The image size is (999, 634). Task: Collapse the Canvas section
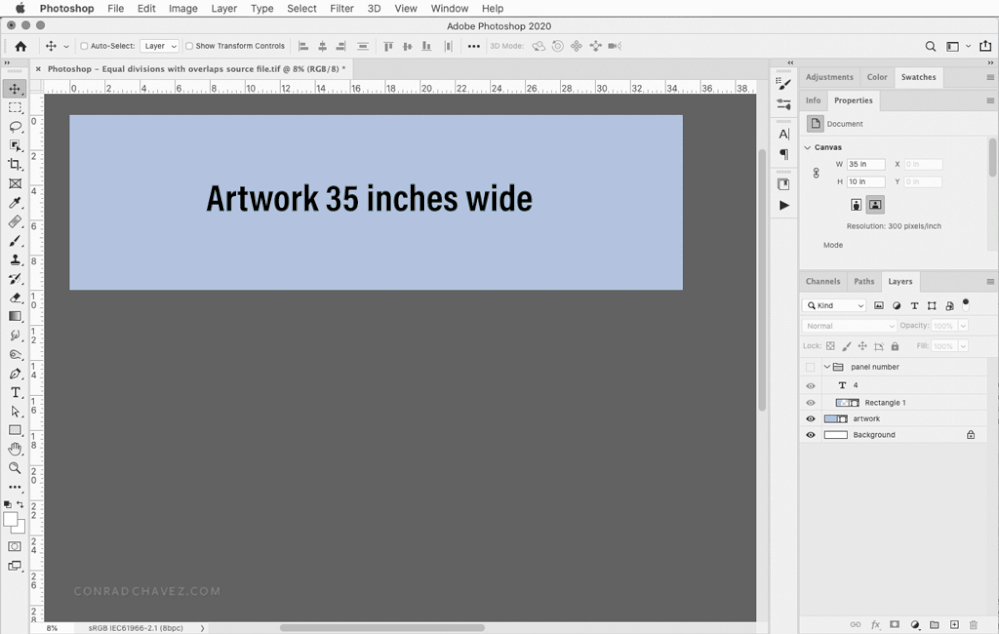coord(808,147)
